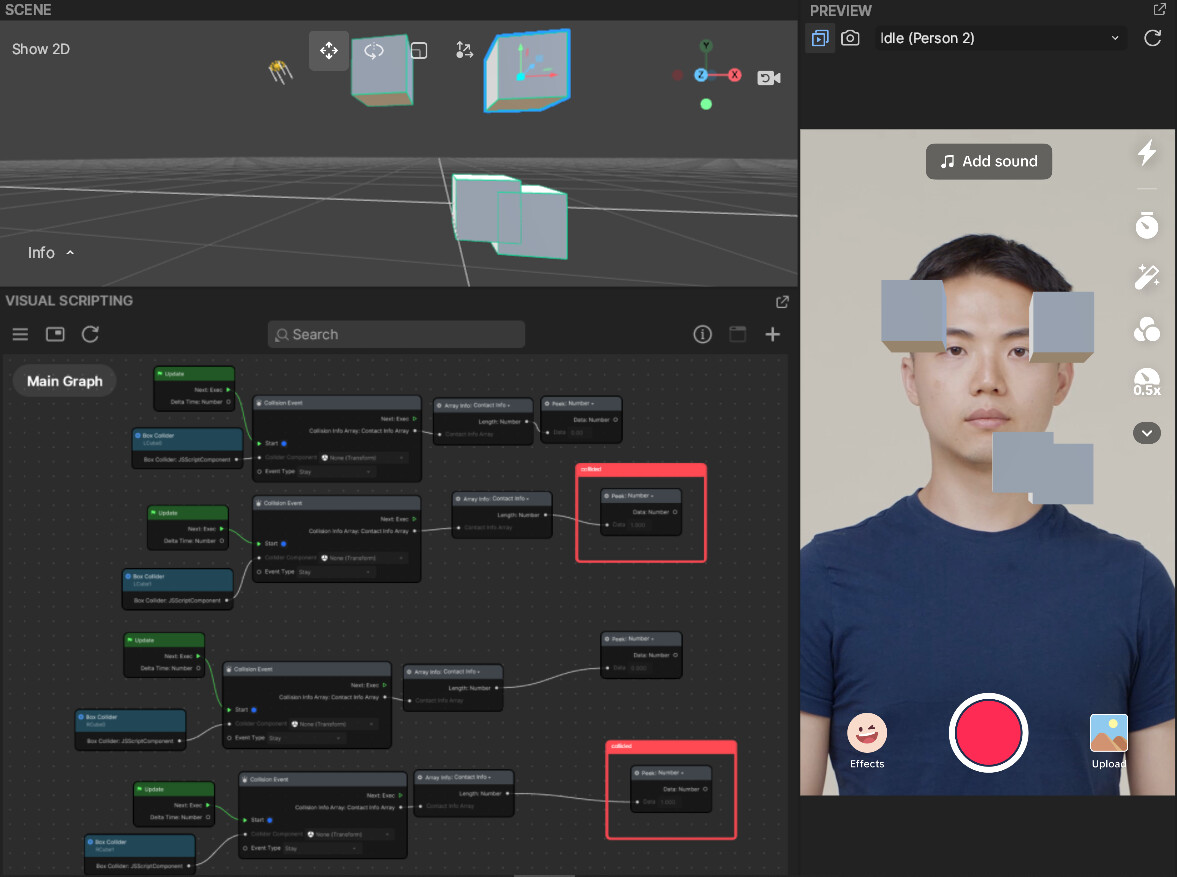Click the 0.5x speed icon
Viewport: 1177px width, 877px height.
1146,381
